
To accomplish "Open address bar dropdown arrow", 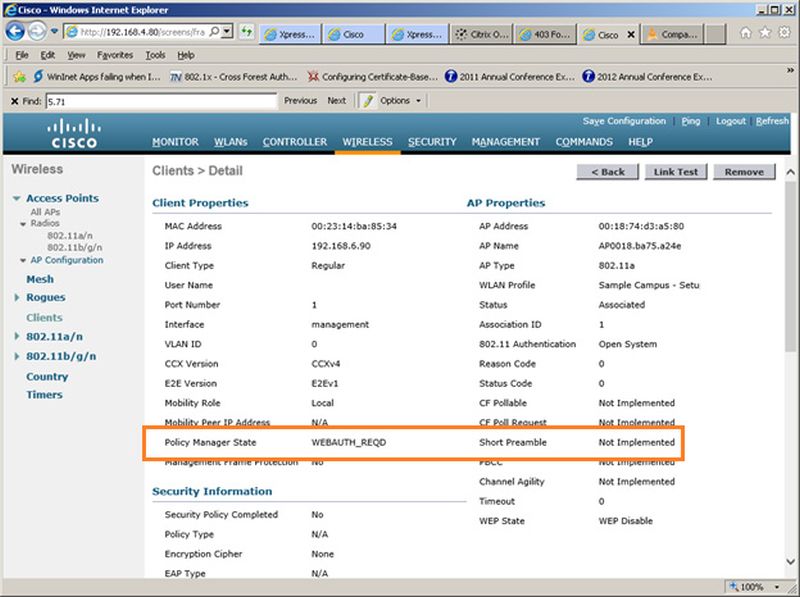I will (x=228, y=32).
